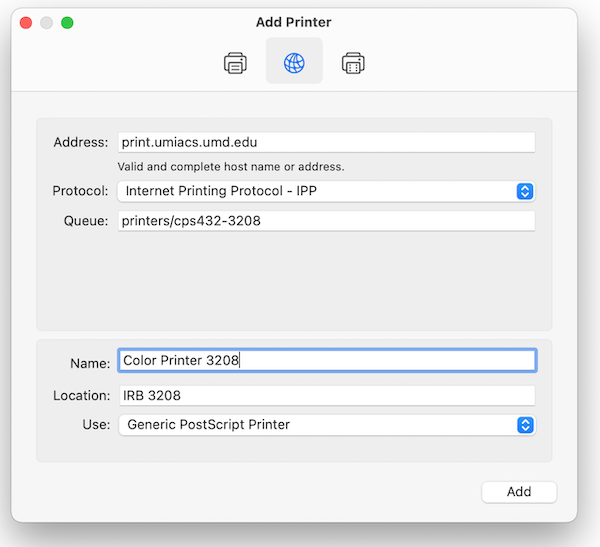The width and height of the screenshot is (600, 547).
Task: Click the blue chevron on Protocol dropdown
Action: pyautogui.click(x=525, y=191)
